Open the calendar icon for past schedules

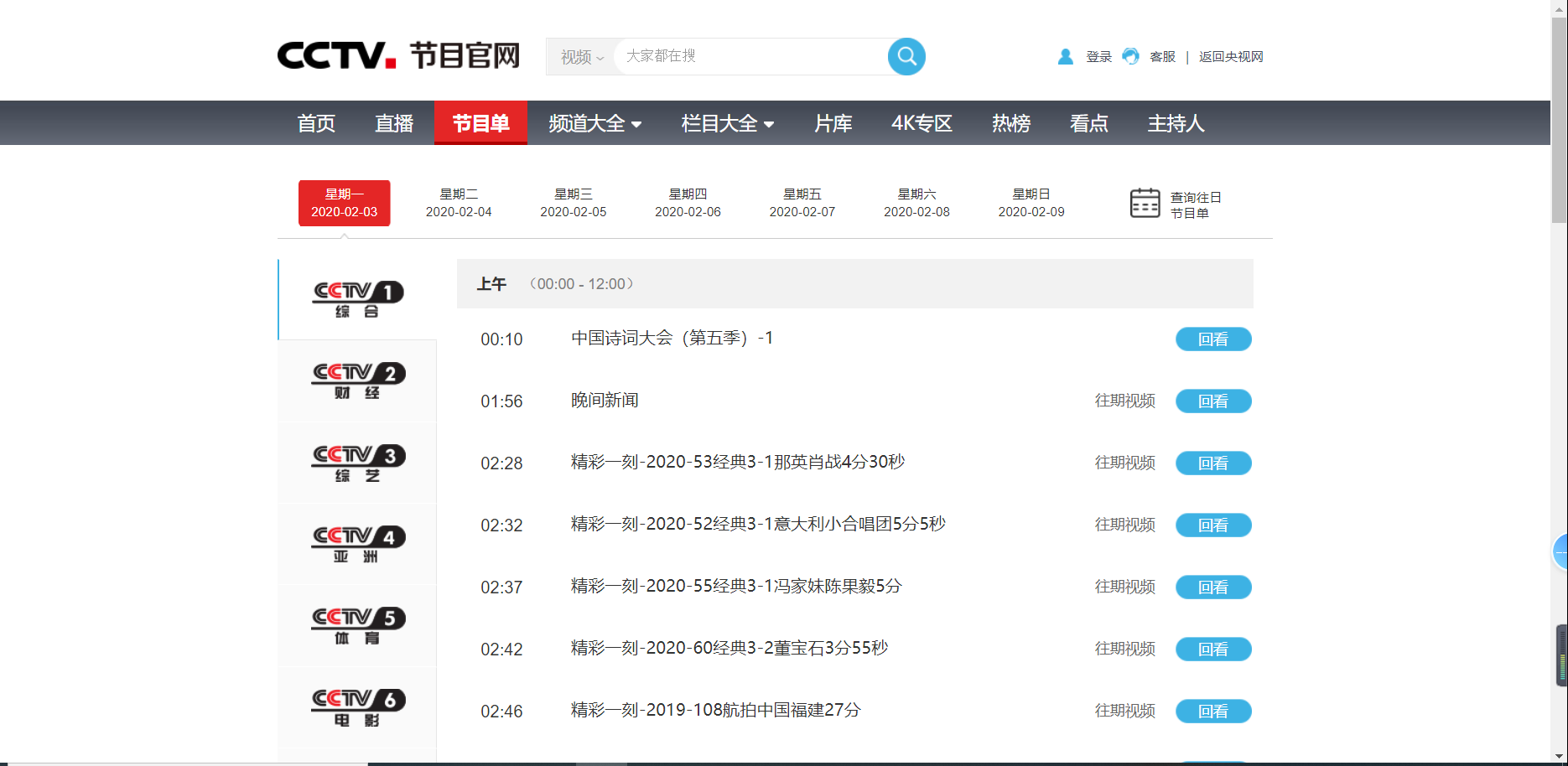tap(1145, 203)
